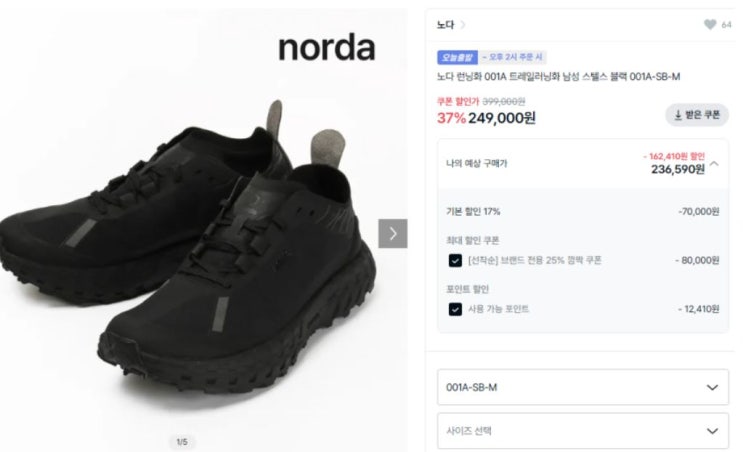Image resolution: width=743 pixels, height=452 pixels.
Task: Go to next product image arrow
Action: [393, 234]
